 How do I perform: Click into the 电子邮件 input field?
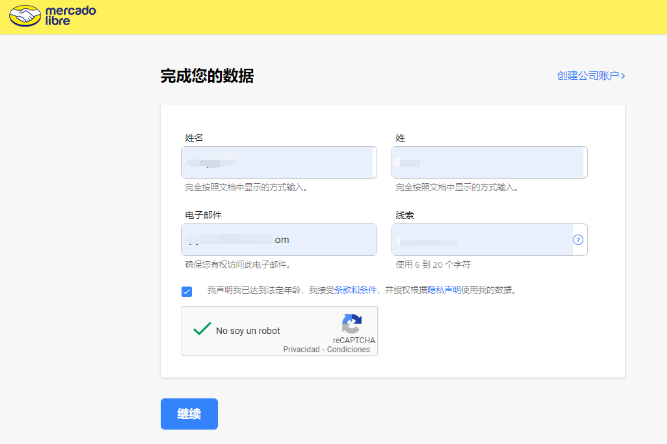(278, 240)
